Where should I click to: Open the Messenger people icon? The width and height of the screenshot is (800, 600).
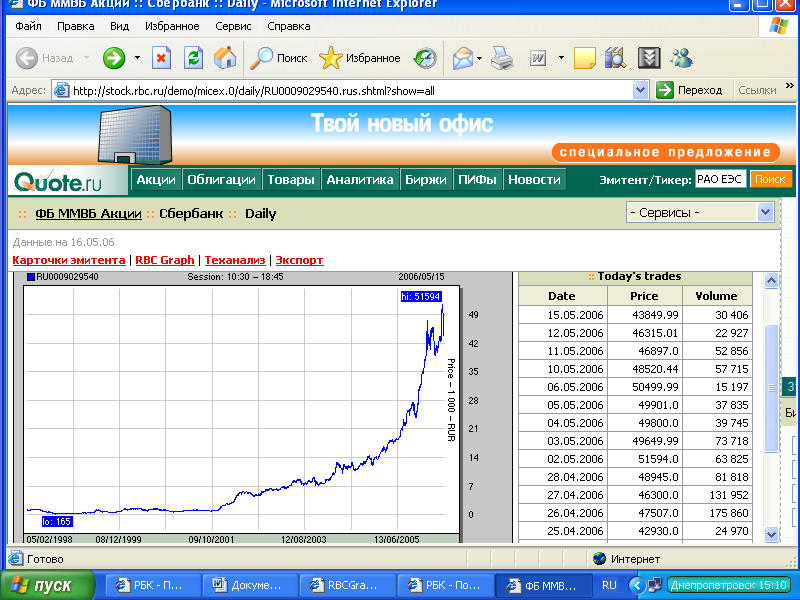[x=682, y=58]
